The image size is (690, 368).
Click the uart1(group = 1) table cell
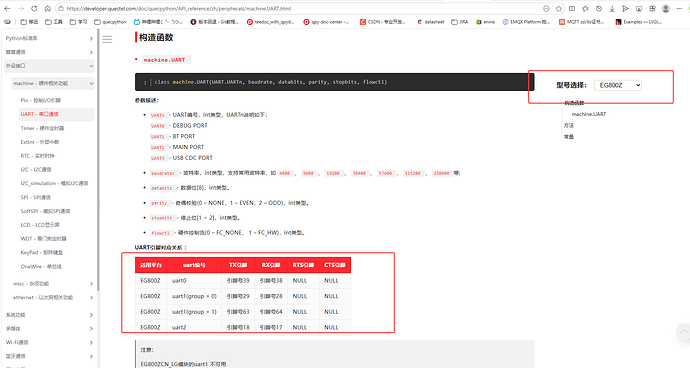tap(194, 312)
